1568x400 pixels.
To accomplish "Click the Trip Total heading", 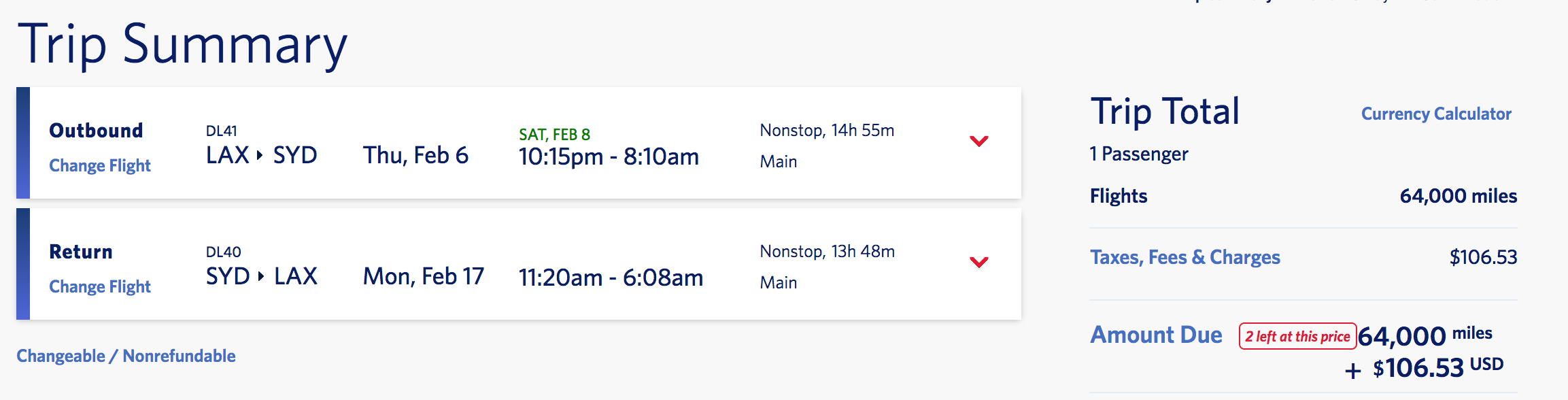I will (1165, 112).
